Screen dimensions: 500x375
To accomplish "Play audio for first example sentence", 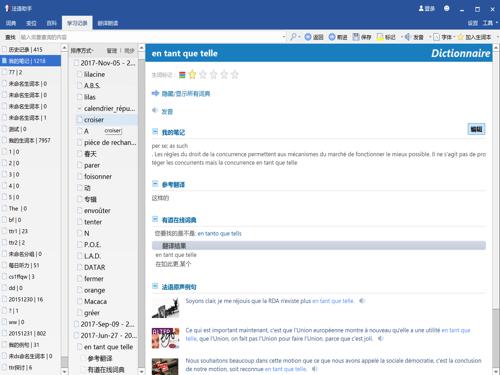I will tap(362, 301).
